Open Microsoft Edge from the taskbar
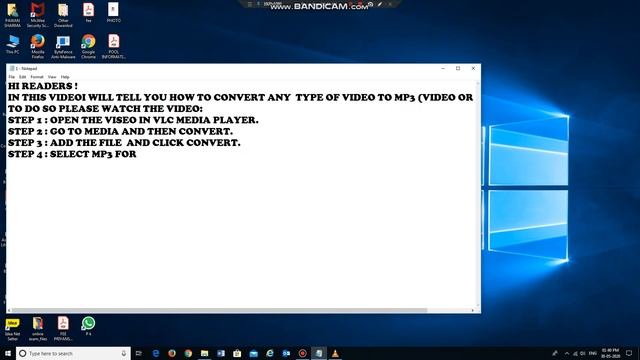Image resolution: width=640 pixels, height=360 pixels. point(156,353)
